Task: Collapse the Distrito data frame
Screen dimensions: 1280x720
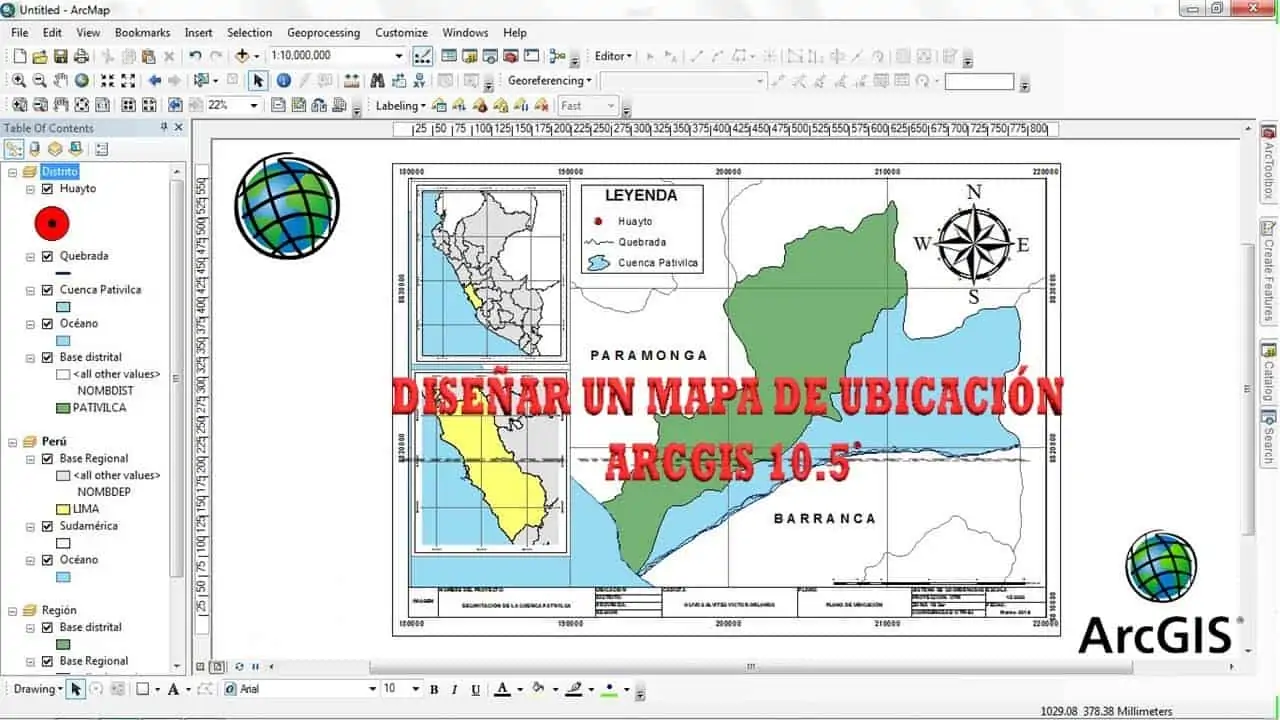Action: [12, 172]
